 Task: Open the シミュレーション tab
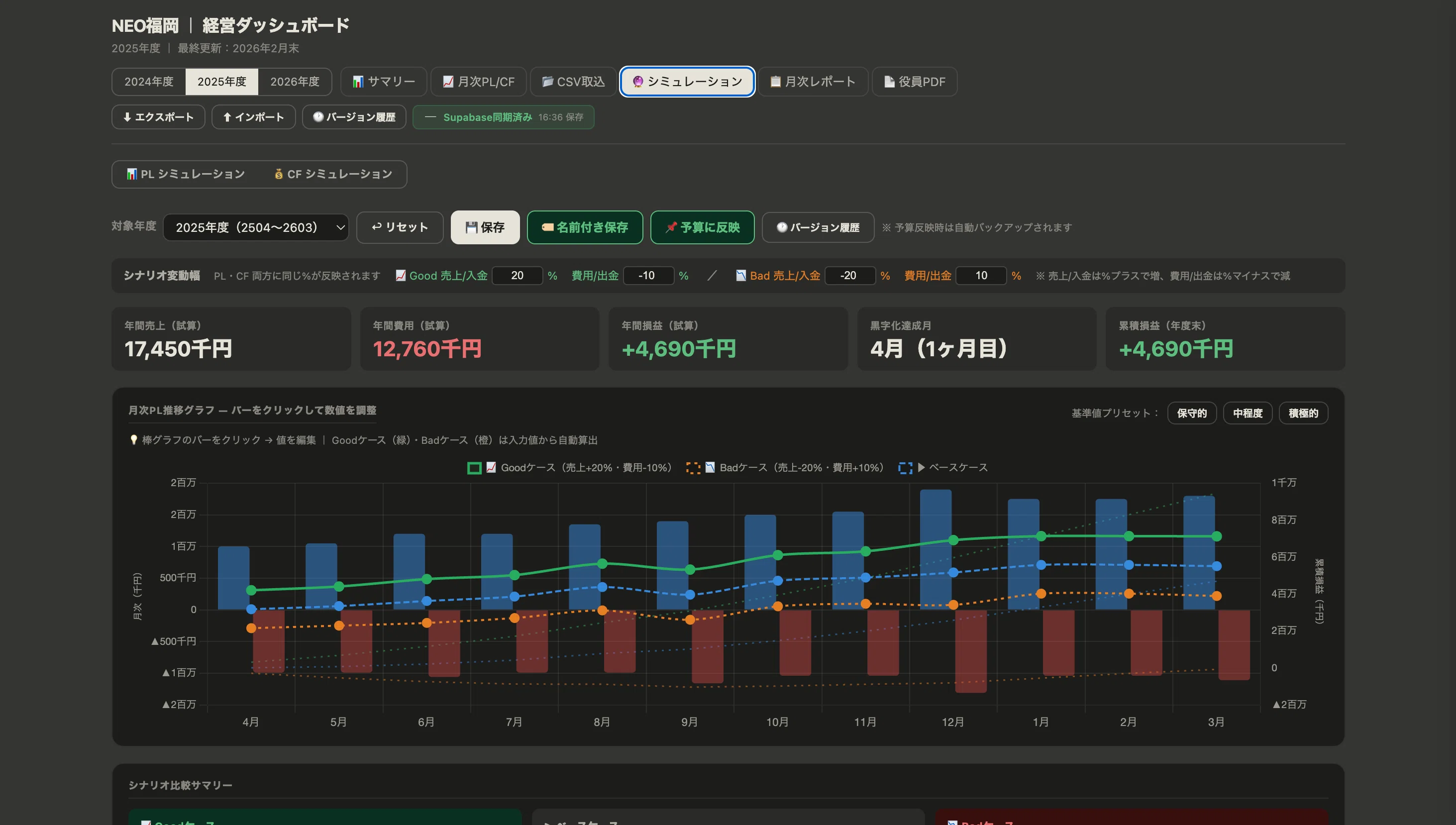(x=687, y=82)
